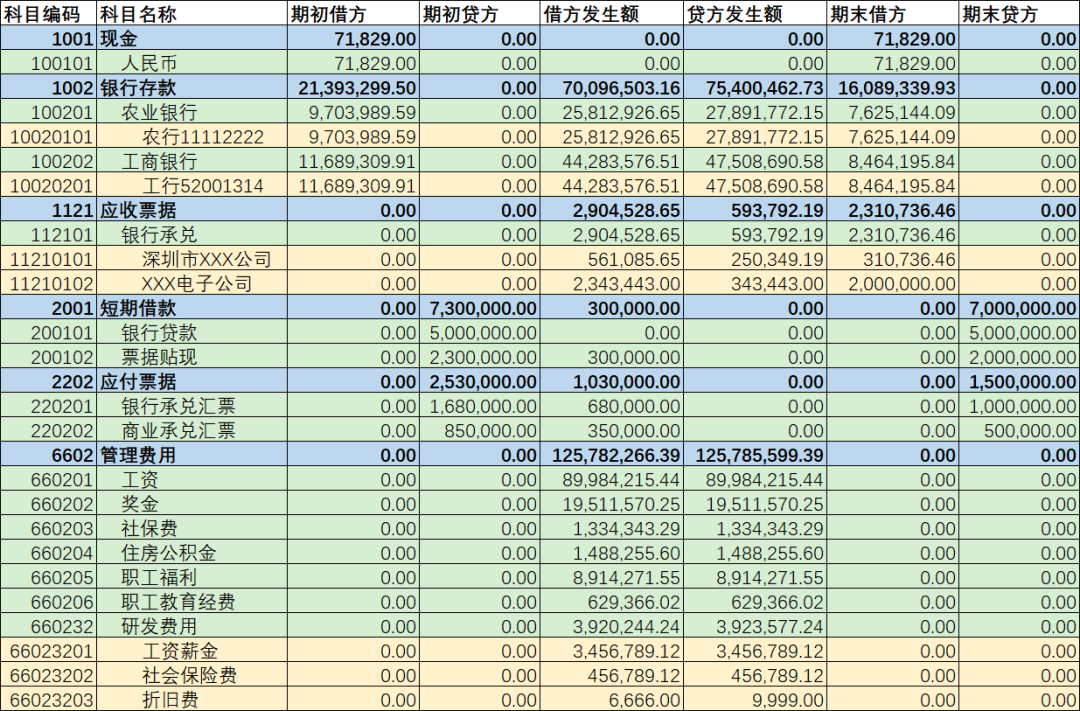This screenshot has height=711, width=1080.
Task: Click the value 125,782,266.39
Action: [612, 455]
